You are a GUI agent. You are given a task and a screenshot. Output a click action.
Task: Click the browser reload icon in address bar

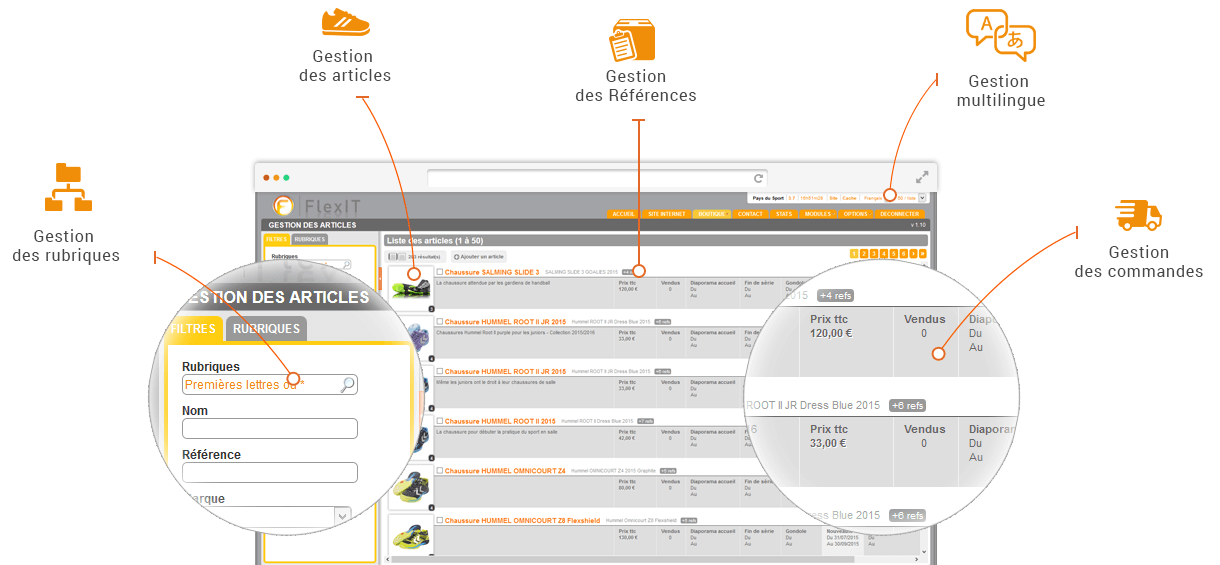point(759,178)
